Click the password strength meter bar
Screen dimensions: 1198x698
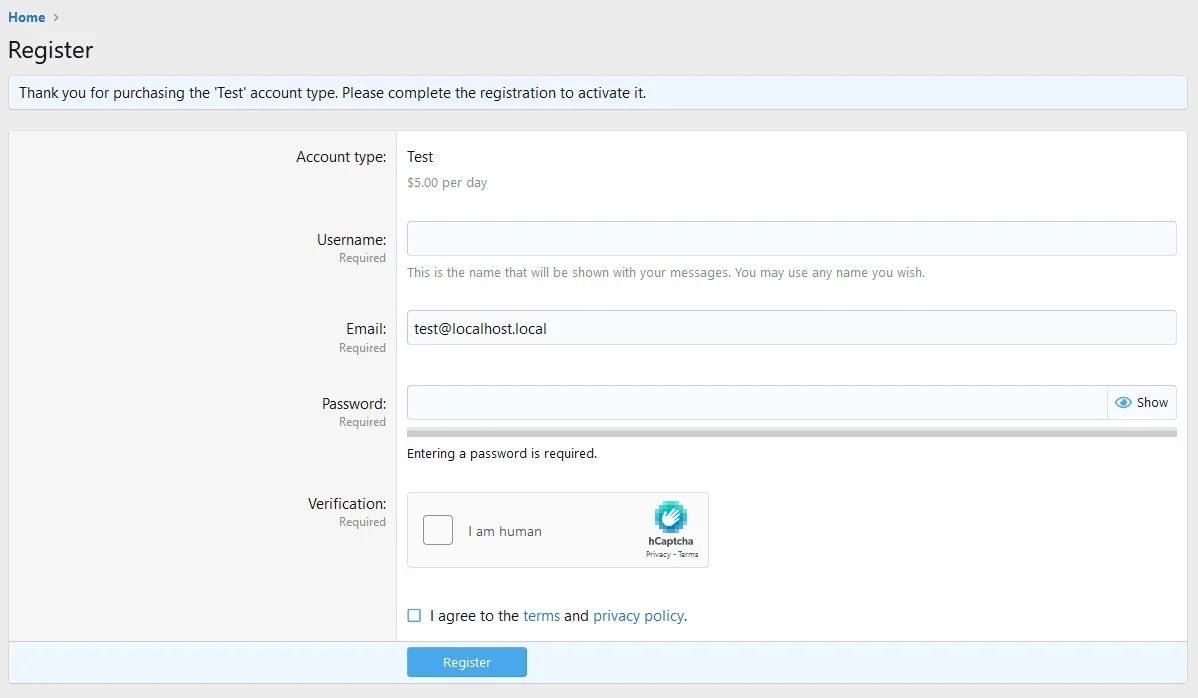[x=790, y=433]
